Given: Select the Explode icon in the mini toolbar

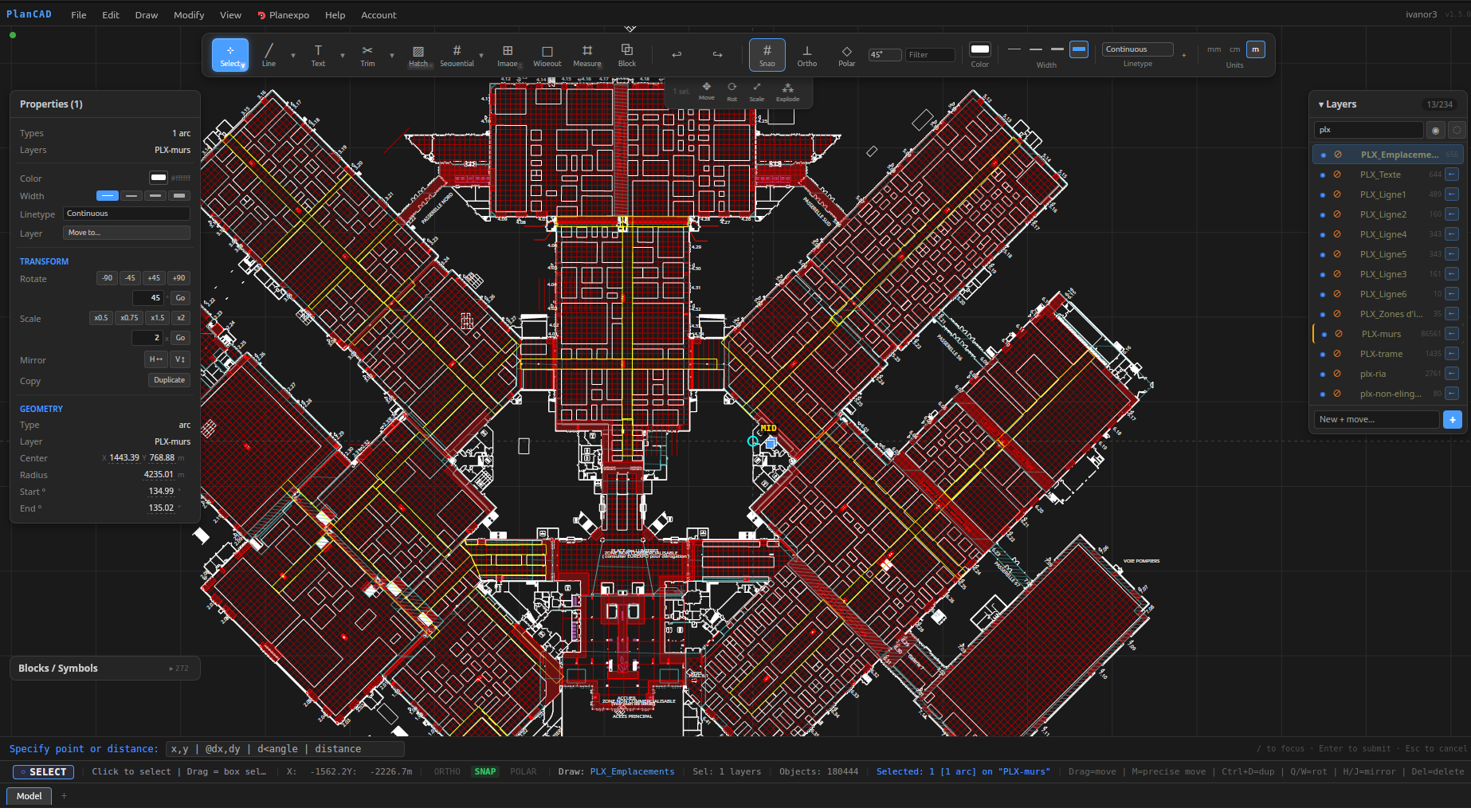Looking at the screenshot, I should (787, 90).
